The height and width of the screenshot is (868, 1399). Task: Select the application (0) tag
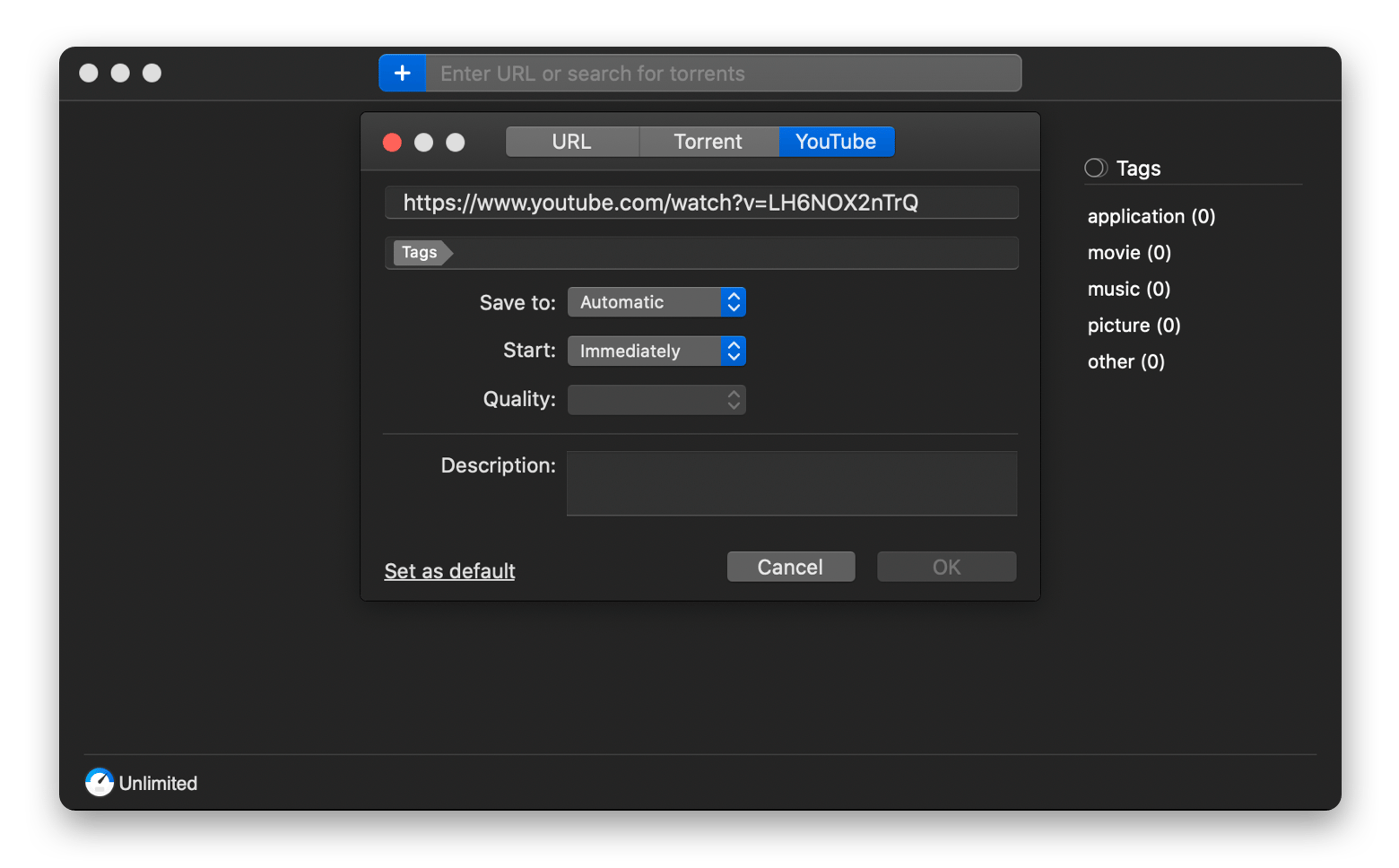[x=1151, y=216]
